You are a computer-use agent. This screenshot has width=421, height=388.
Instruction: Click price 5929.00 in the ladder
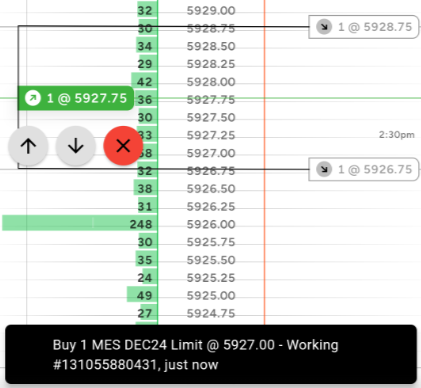(x=211, y=11)
